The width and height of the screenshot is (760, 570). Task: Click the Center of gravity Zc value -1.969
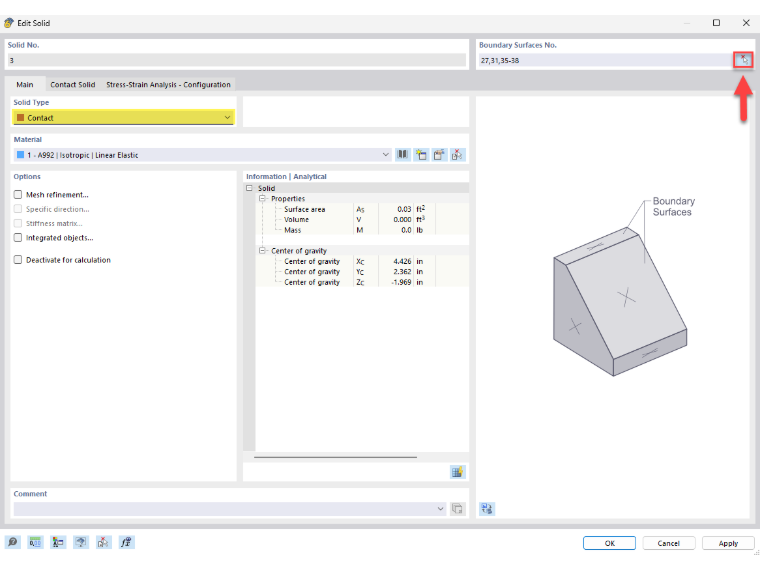click(x=401, y=282)
